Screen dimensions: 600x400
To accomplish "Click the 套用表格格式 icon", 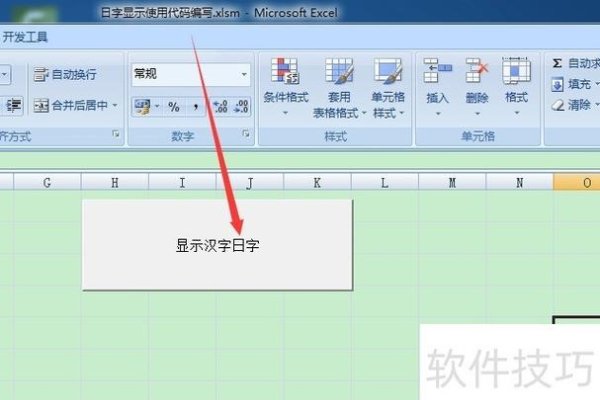I will [x=339, y=71].
